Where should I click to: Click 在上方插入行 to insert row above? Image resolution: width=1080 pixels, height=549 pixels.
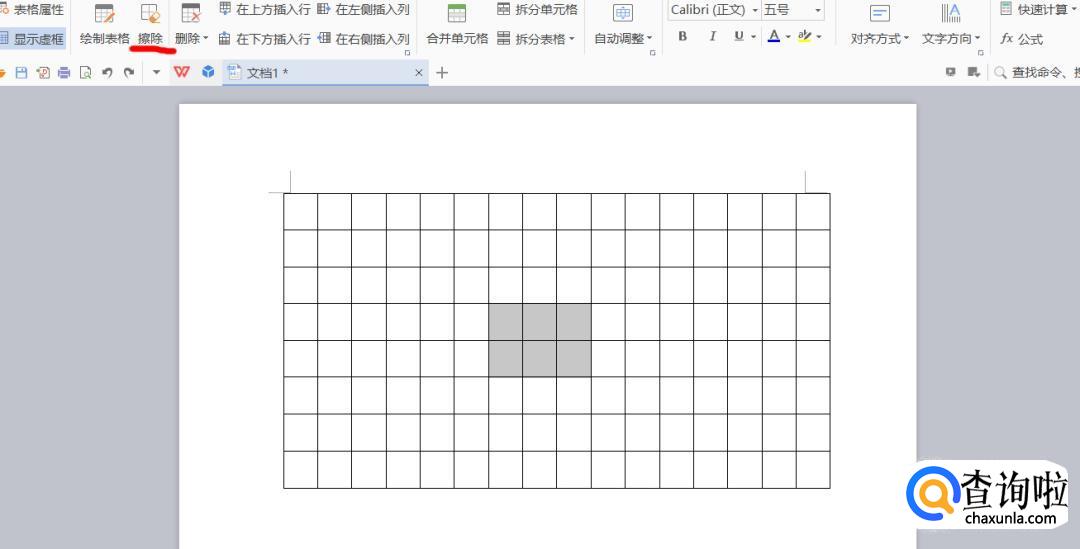(x=264, y=9)
